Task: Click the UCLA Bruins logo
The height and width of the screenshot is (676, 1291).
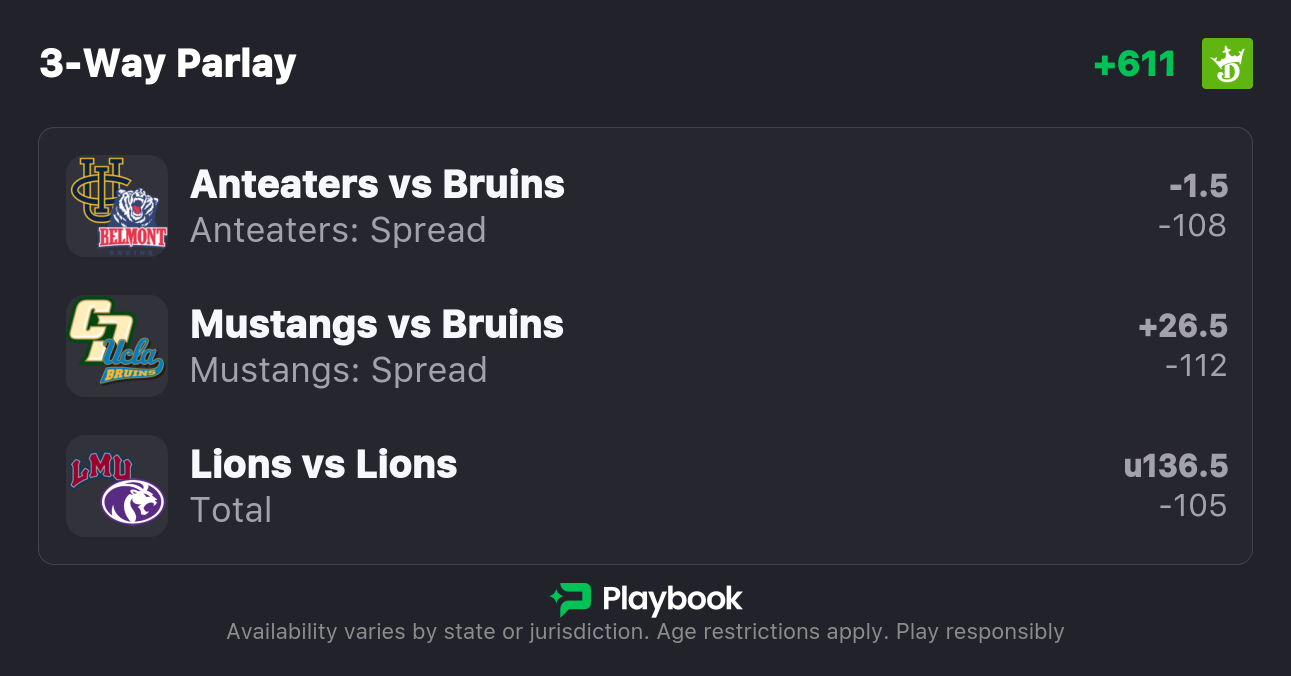Action: coord(133,358)
